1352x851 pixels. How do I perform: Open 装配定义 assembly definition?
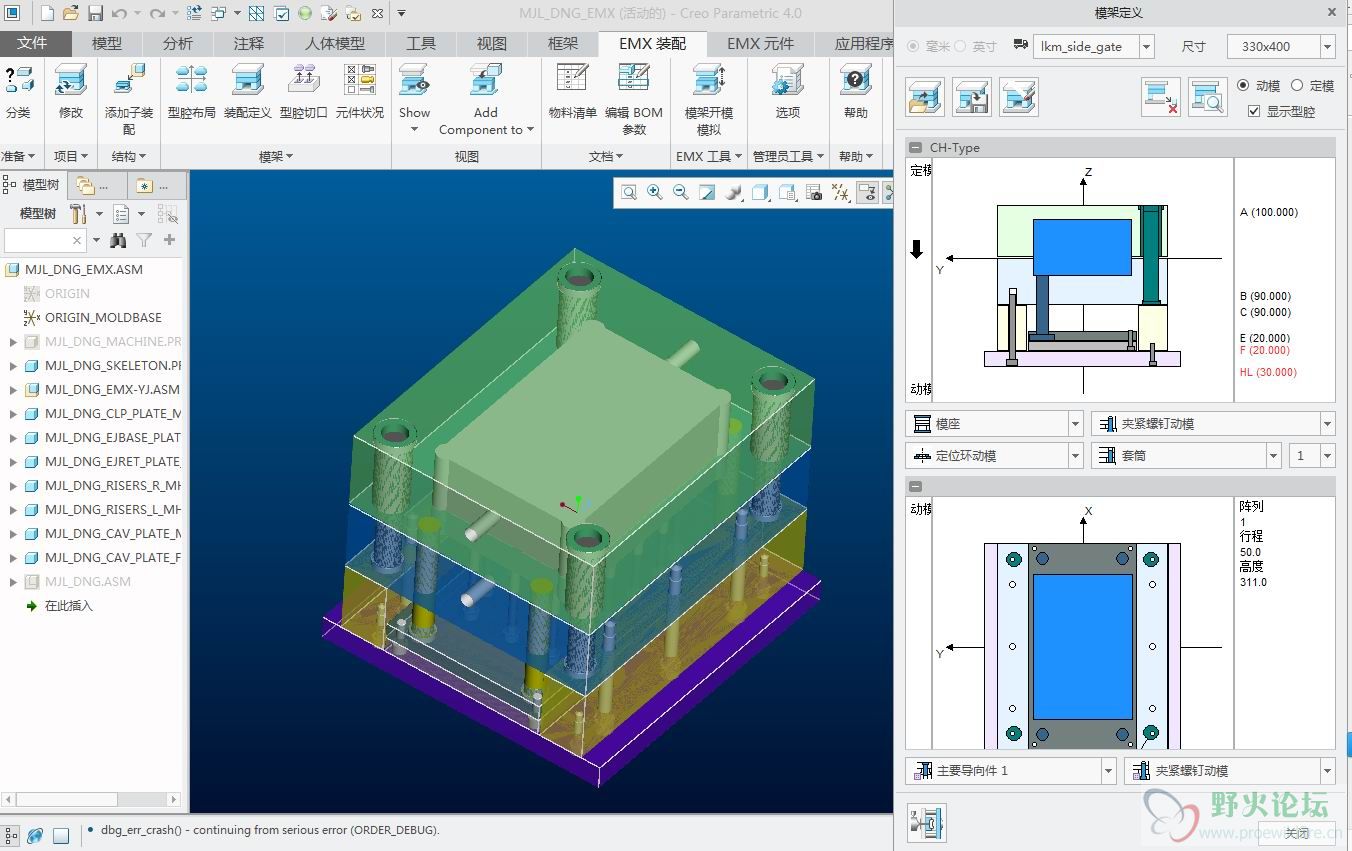pos(247,92)
